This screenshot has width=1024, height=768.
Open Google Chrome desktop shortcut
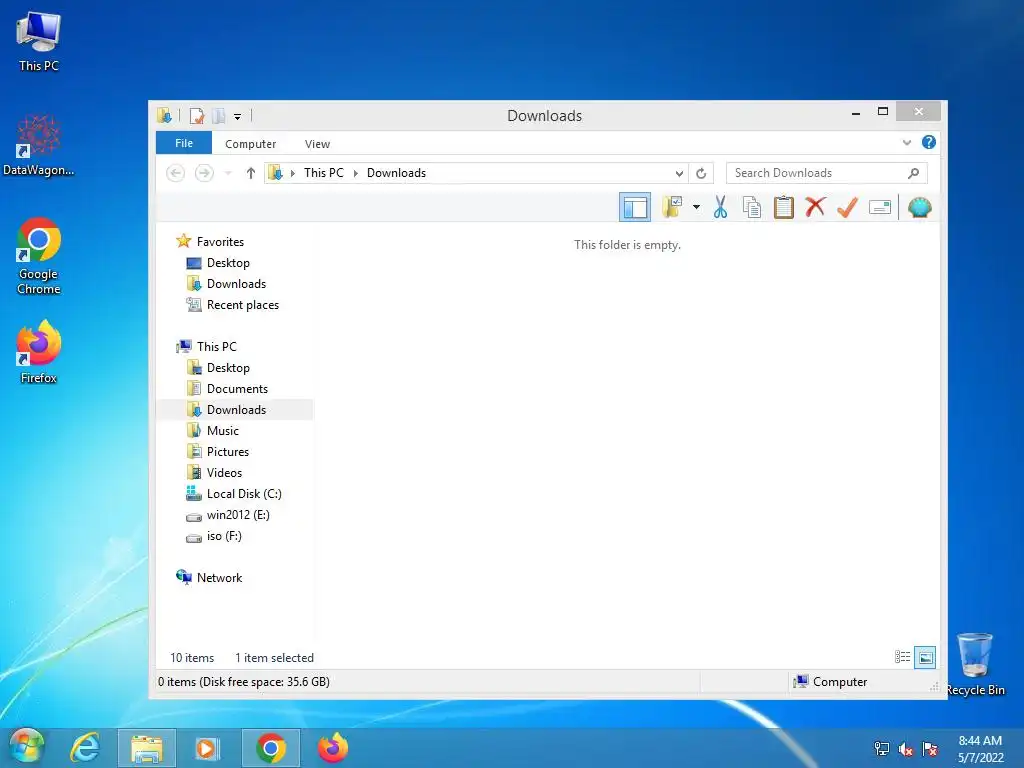[x=39, y=256]
